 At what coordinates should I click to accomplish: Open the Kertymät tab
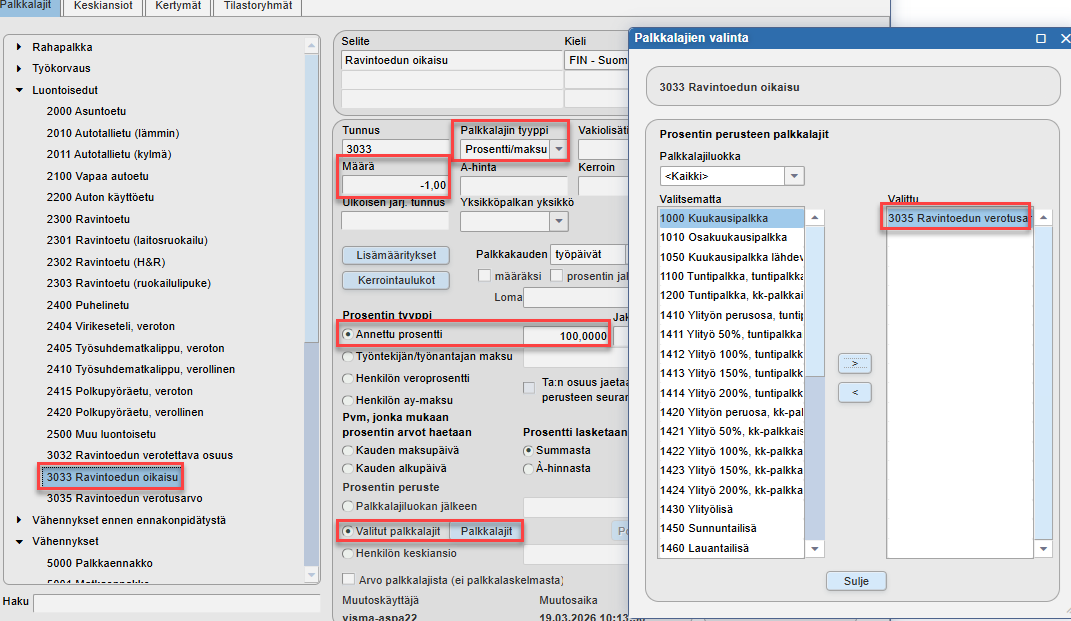178,6
